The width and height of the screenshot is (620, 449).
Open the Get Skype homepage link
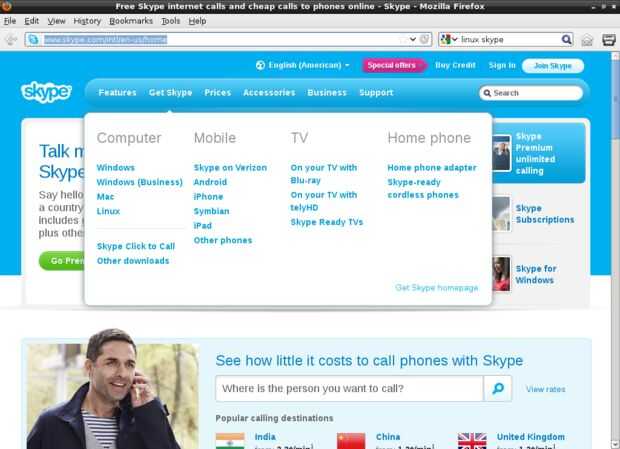(x=437, y=288)
